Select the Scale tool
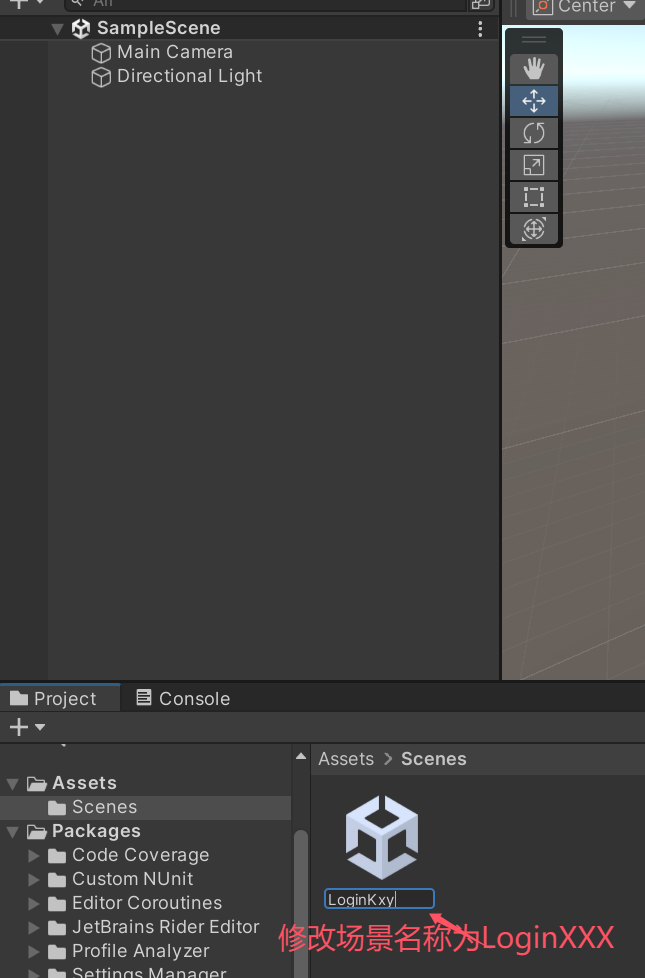Screen dimensions: 645x978 [x=534, y=165]
